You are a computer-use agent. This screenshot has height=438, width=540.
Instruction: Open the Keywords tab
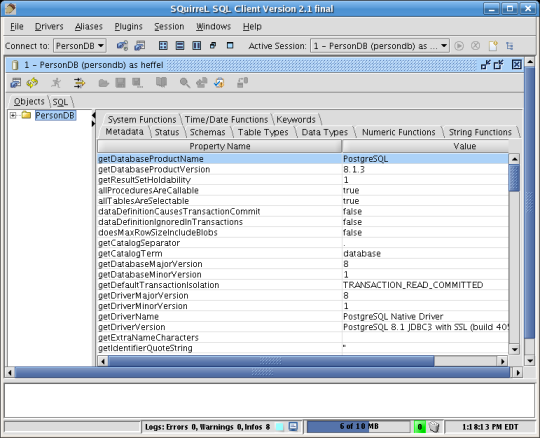296,119
